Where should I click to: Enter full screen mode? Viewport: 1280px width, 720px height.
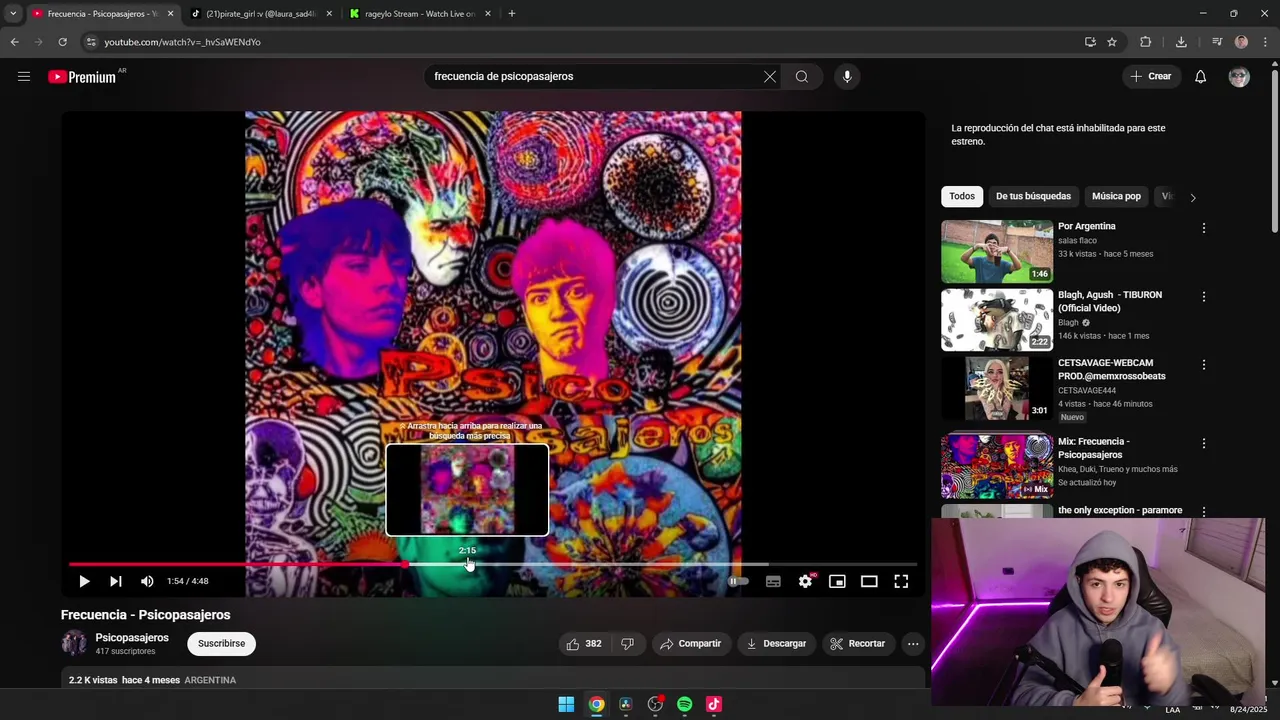point(901,581)
